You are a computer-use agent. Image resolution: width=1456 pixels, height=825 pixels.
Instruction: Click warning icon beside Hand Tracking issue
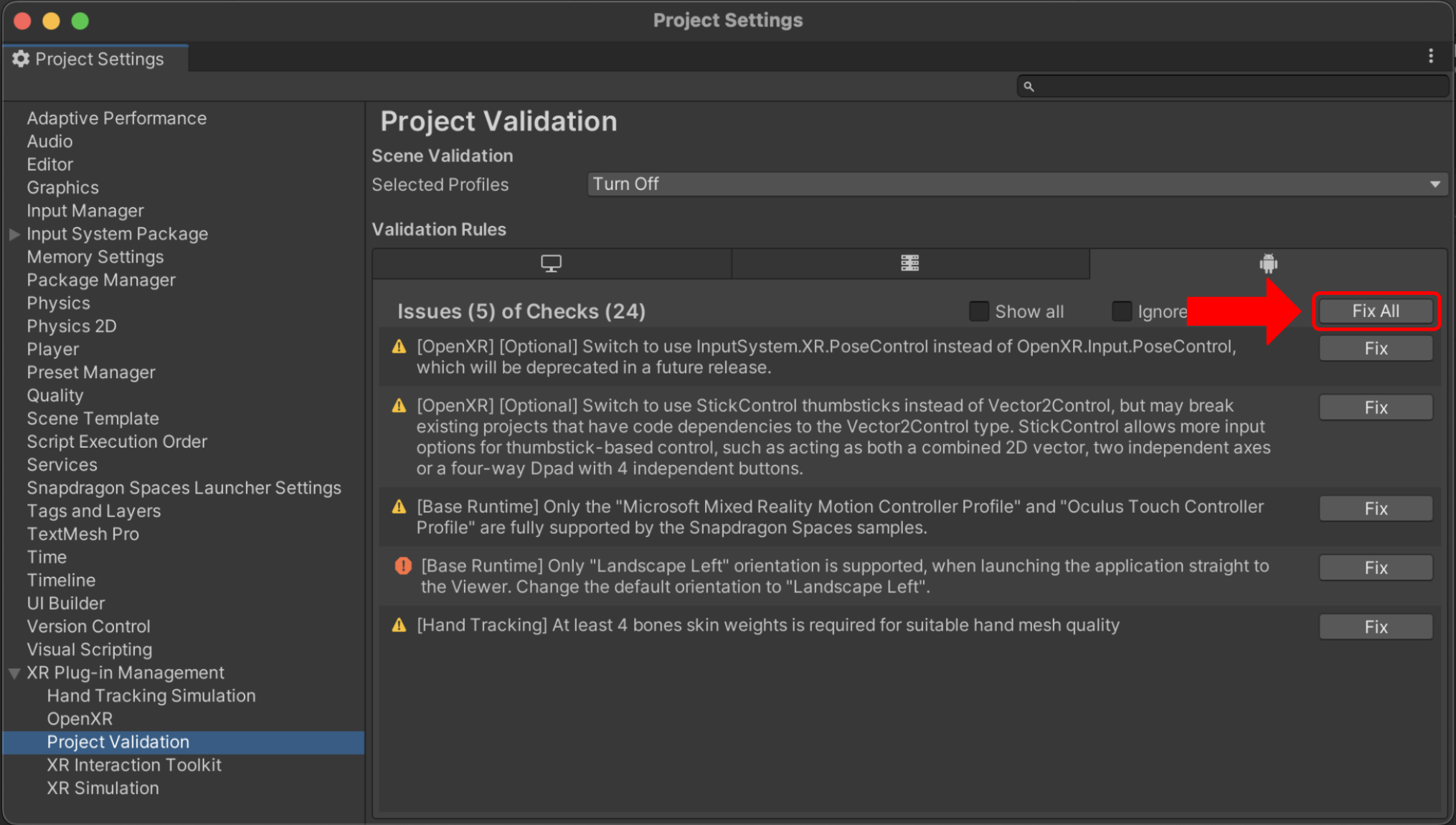coord(399,626)
